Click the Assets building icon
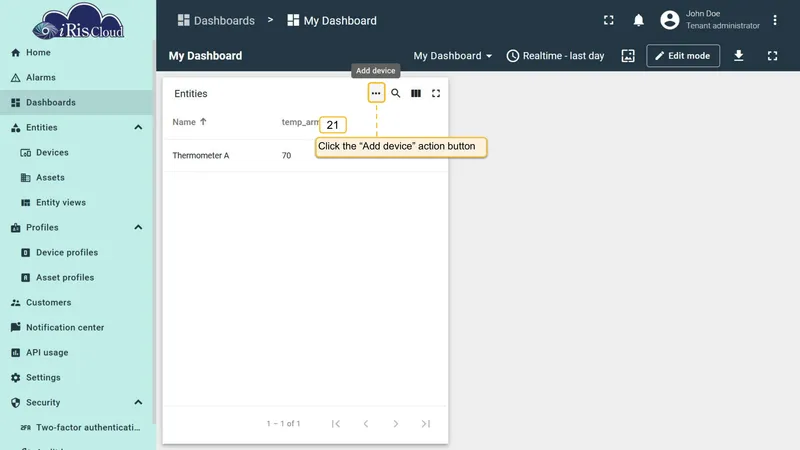The image size is (800, 450). pos(26,178)
